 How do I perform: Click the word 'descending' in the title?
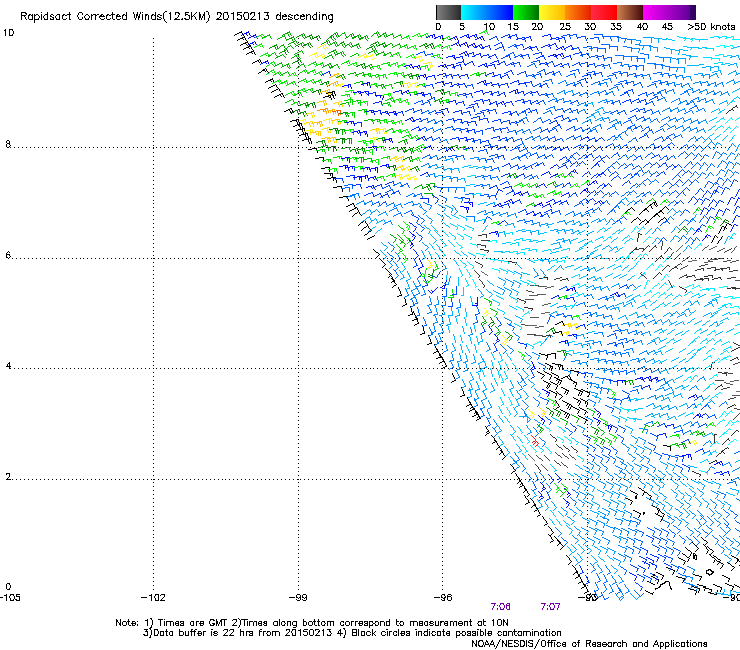(x=304, y=17)
